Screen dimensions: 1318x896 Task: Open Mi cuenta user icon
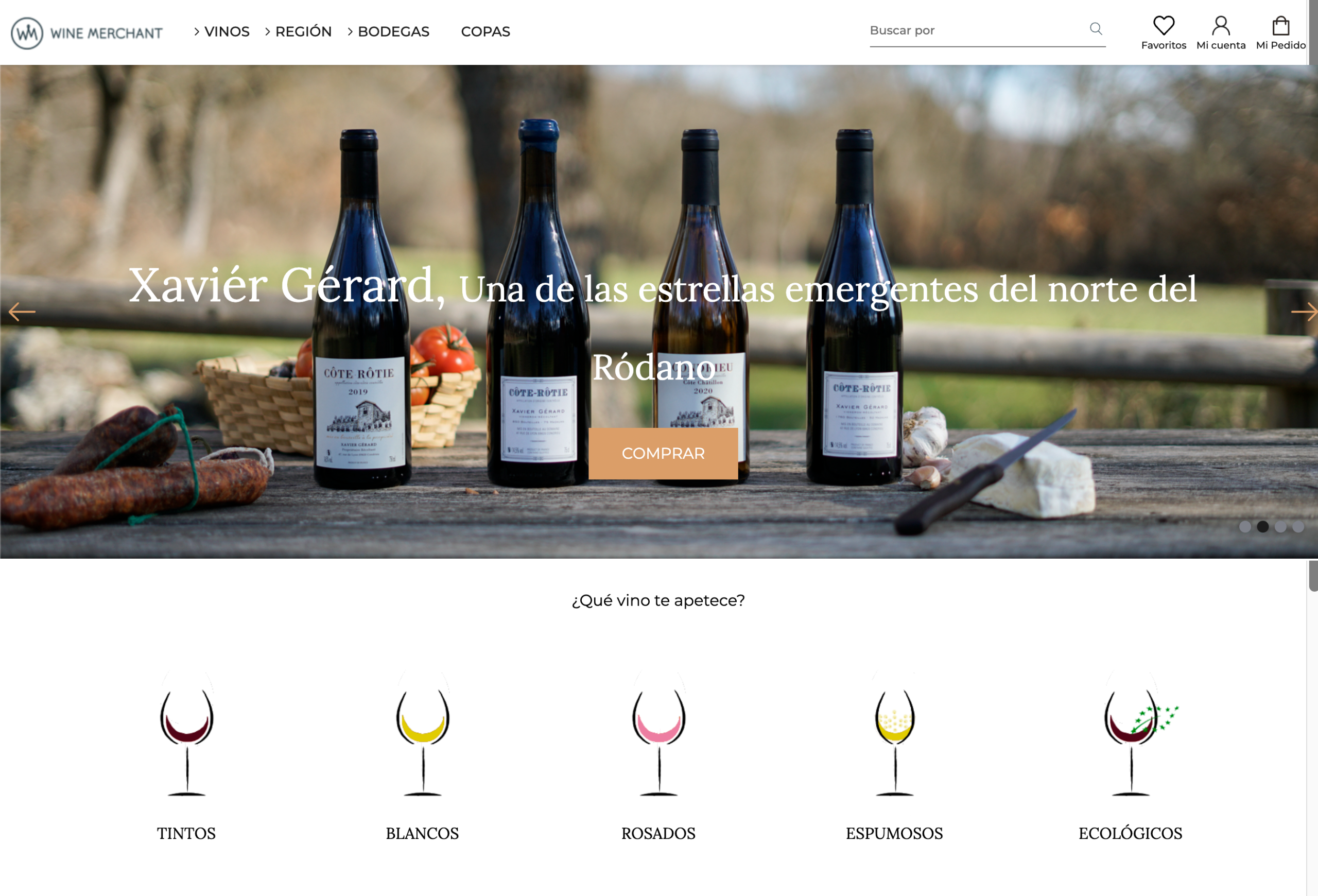point(1221,26)
